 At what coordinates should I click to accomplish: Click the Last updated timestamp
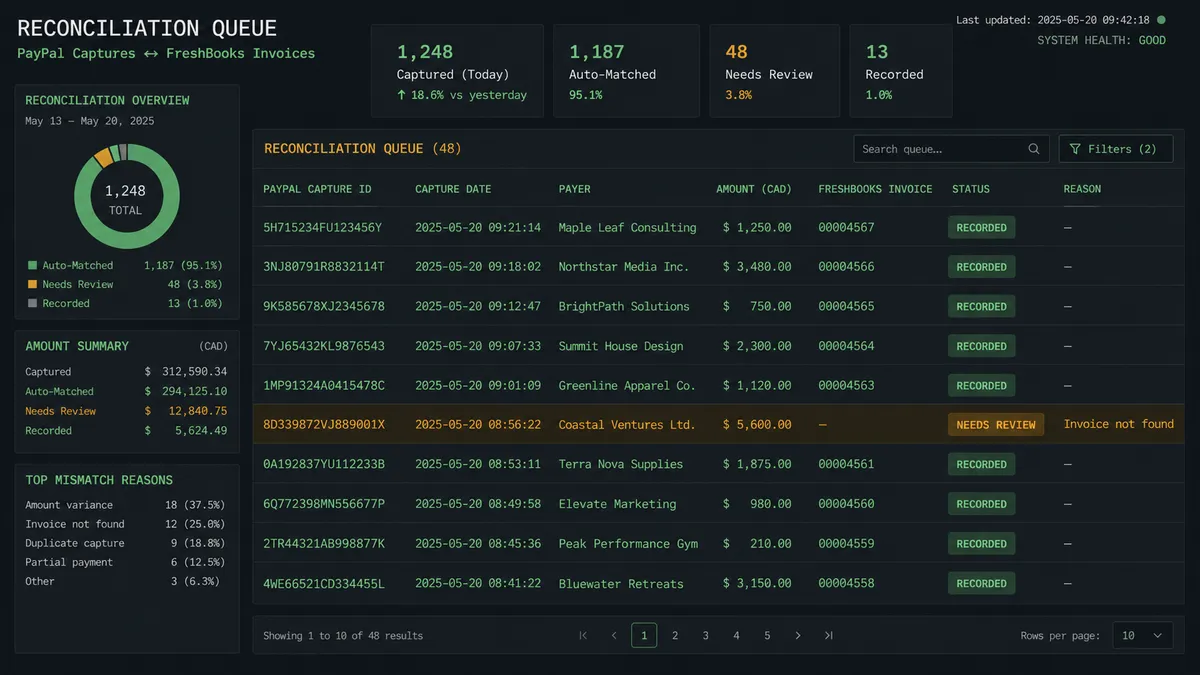pyautogui.click(x=1053, y=20)
